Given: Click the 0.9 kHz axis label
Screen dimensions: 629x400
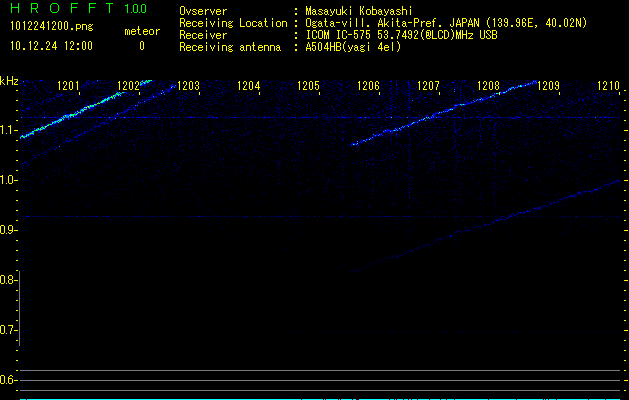Looking at the screenshot, I should click(8, 230).
